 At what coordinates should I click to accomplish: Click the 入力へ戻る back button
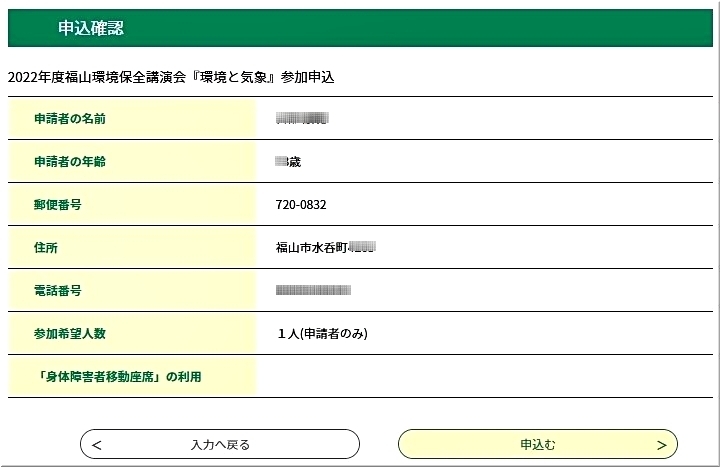tap(220, 444)
